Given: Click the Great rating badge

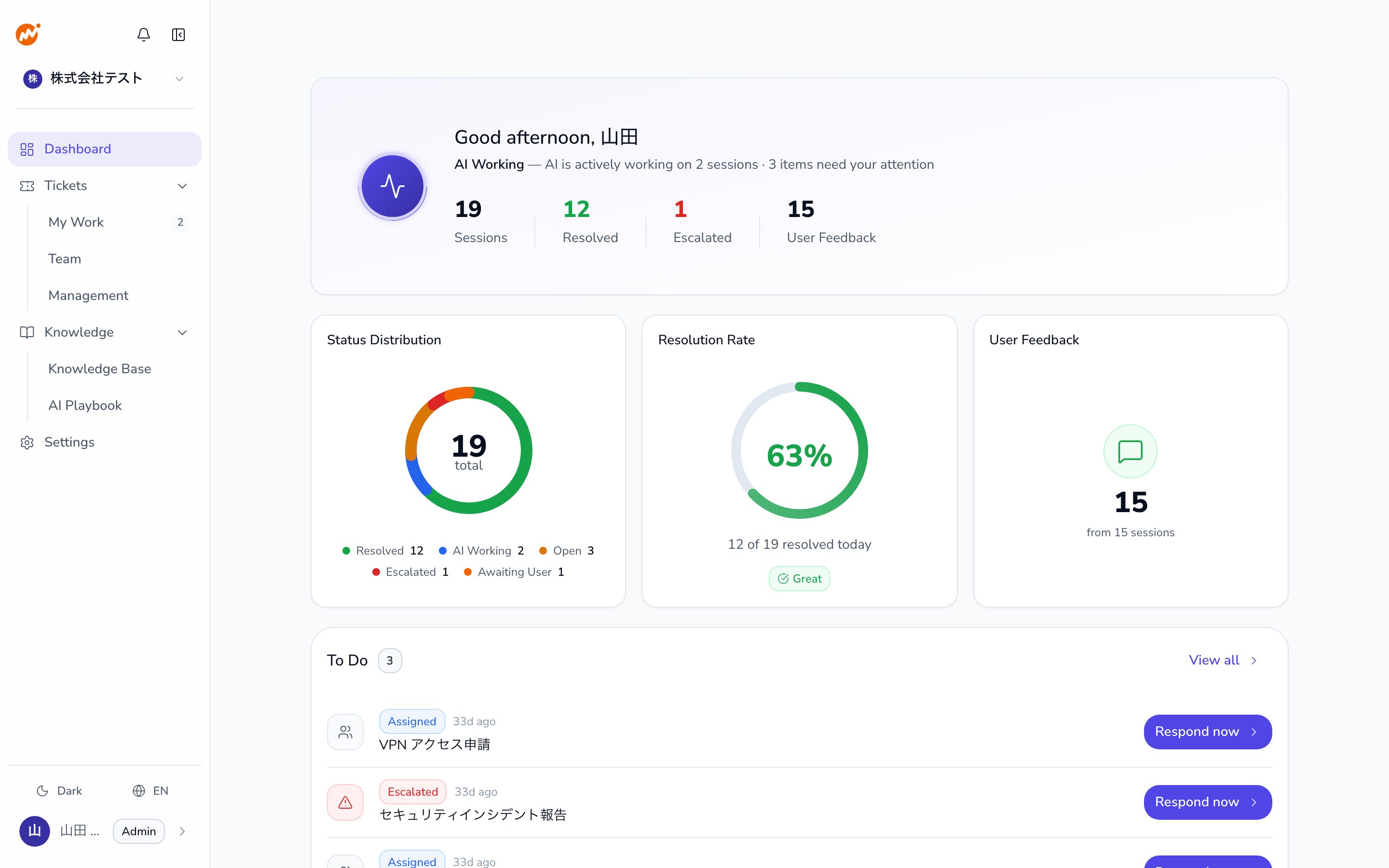Looking at the screenshot, I should pyautogui.click(x=799, y=579).
